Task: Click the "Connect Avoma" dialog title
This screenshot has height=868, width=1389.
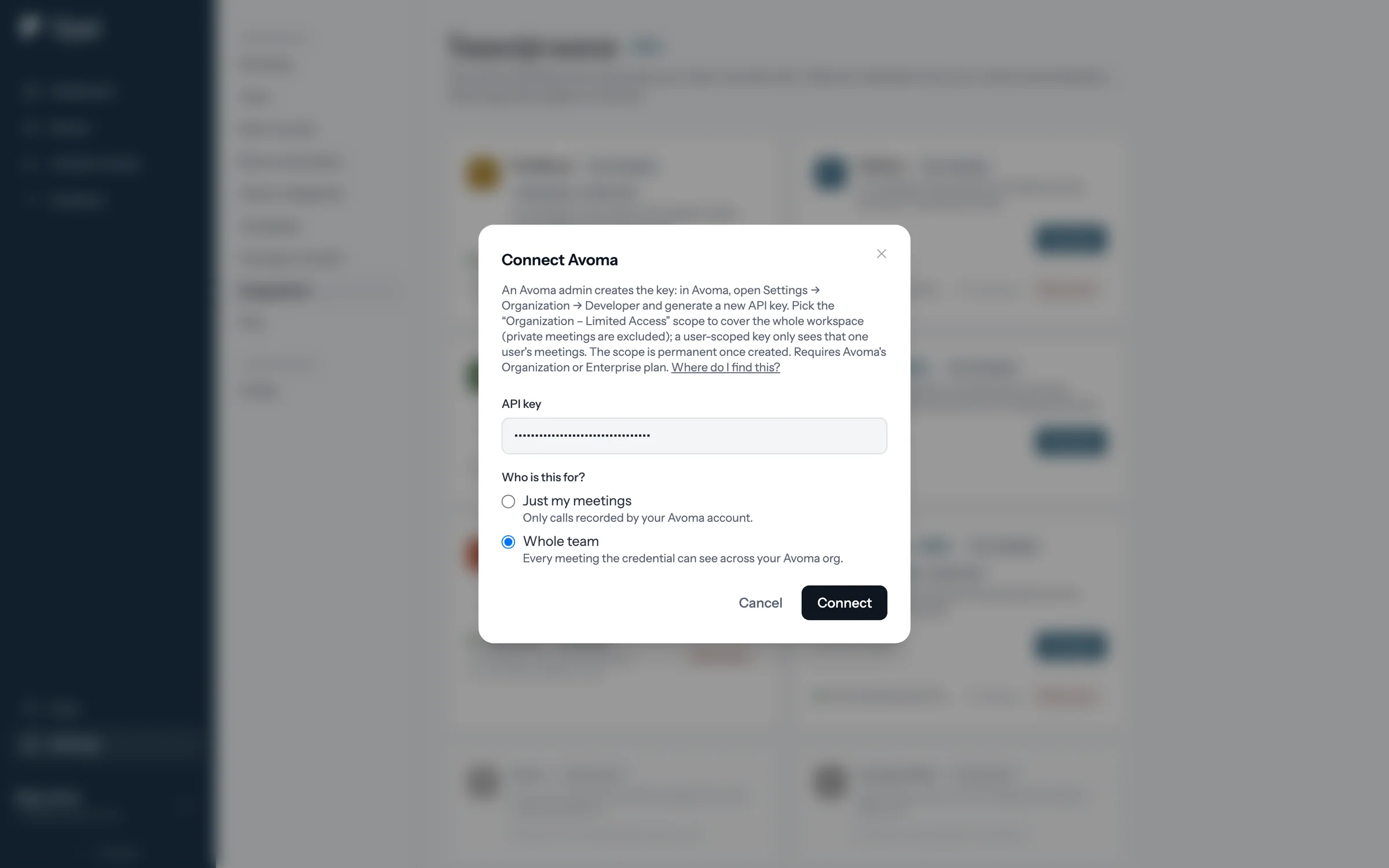Action: coord(559,260)
